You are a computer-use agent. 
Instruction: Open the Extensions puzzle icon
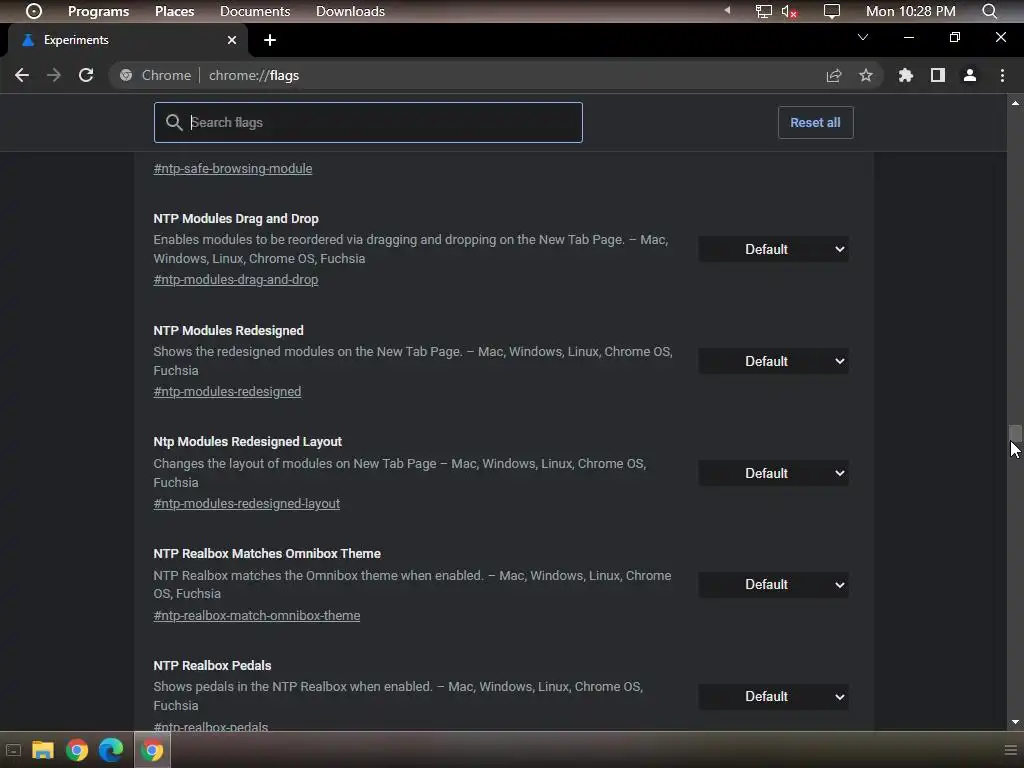click(x=906, y=76)
